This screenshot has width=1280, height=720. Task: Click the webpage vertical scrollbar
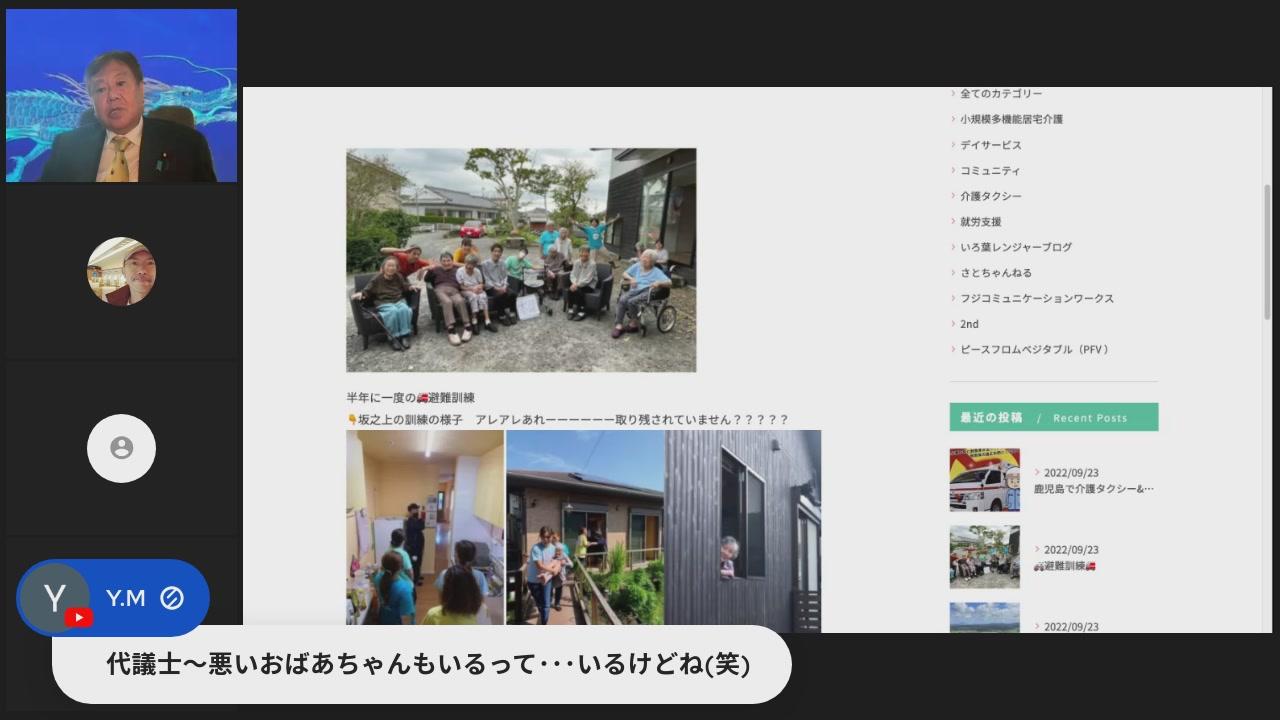(1268, 252)
